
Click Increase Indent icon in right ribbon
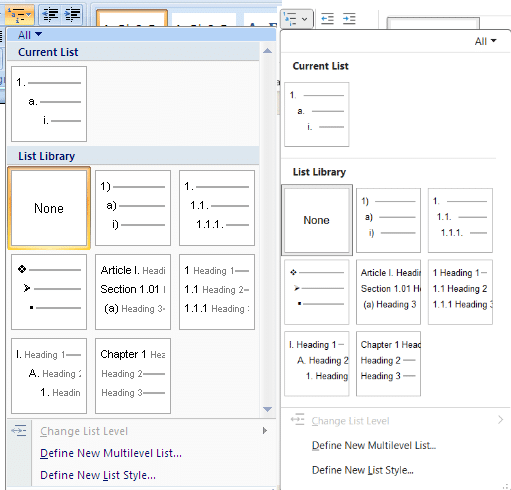349,19
